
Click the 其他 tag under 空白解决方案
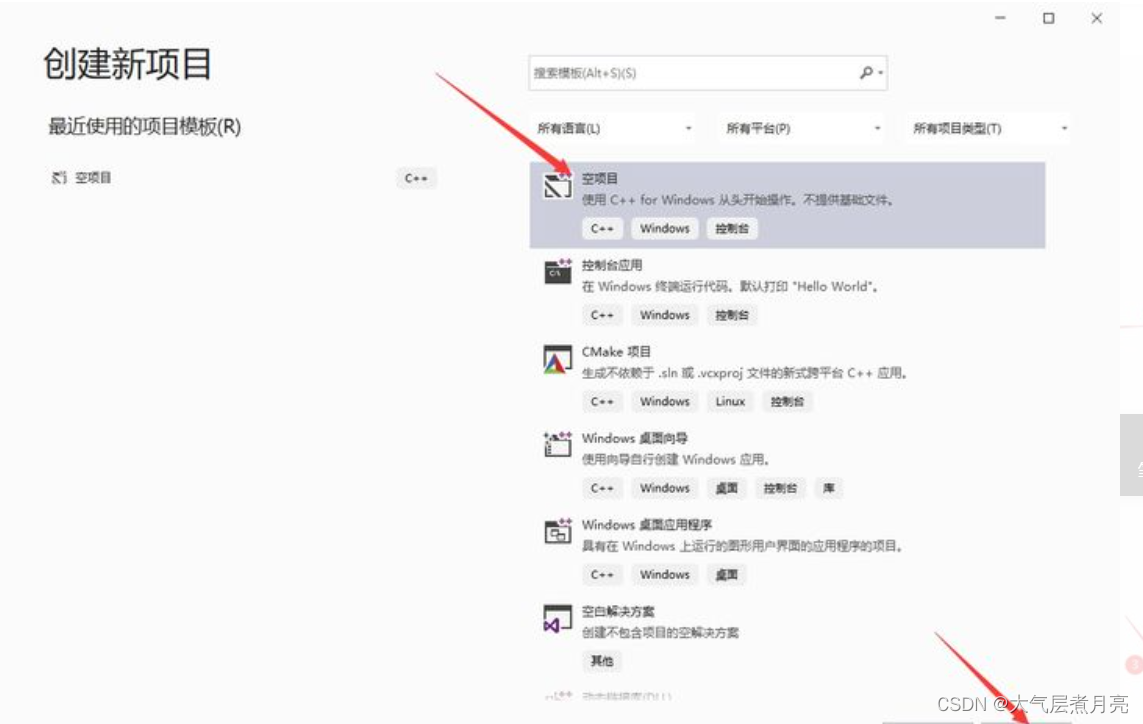click(x=601, y=661)
